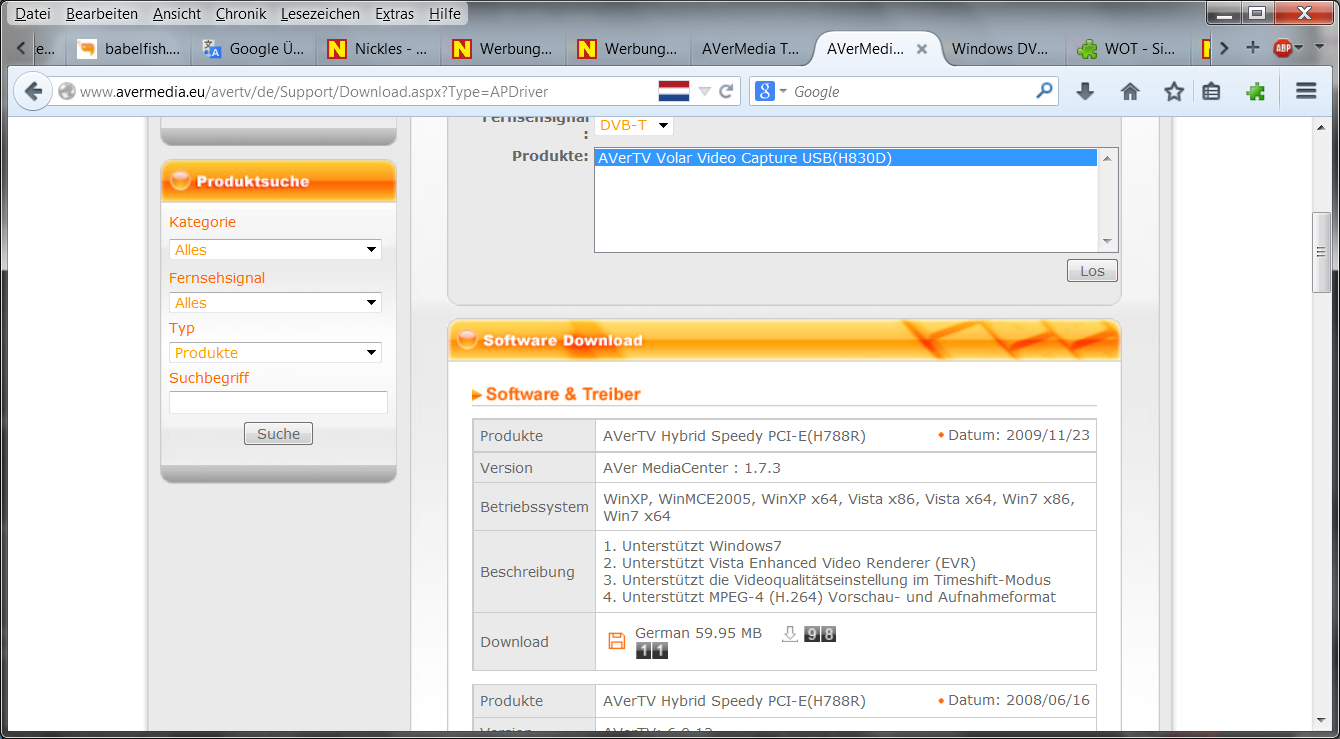This screenshot has height=739, width=1340.
Task: Open the Extras menu
Action: coord(395,14)
